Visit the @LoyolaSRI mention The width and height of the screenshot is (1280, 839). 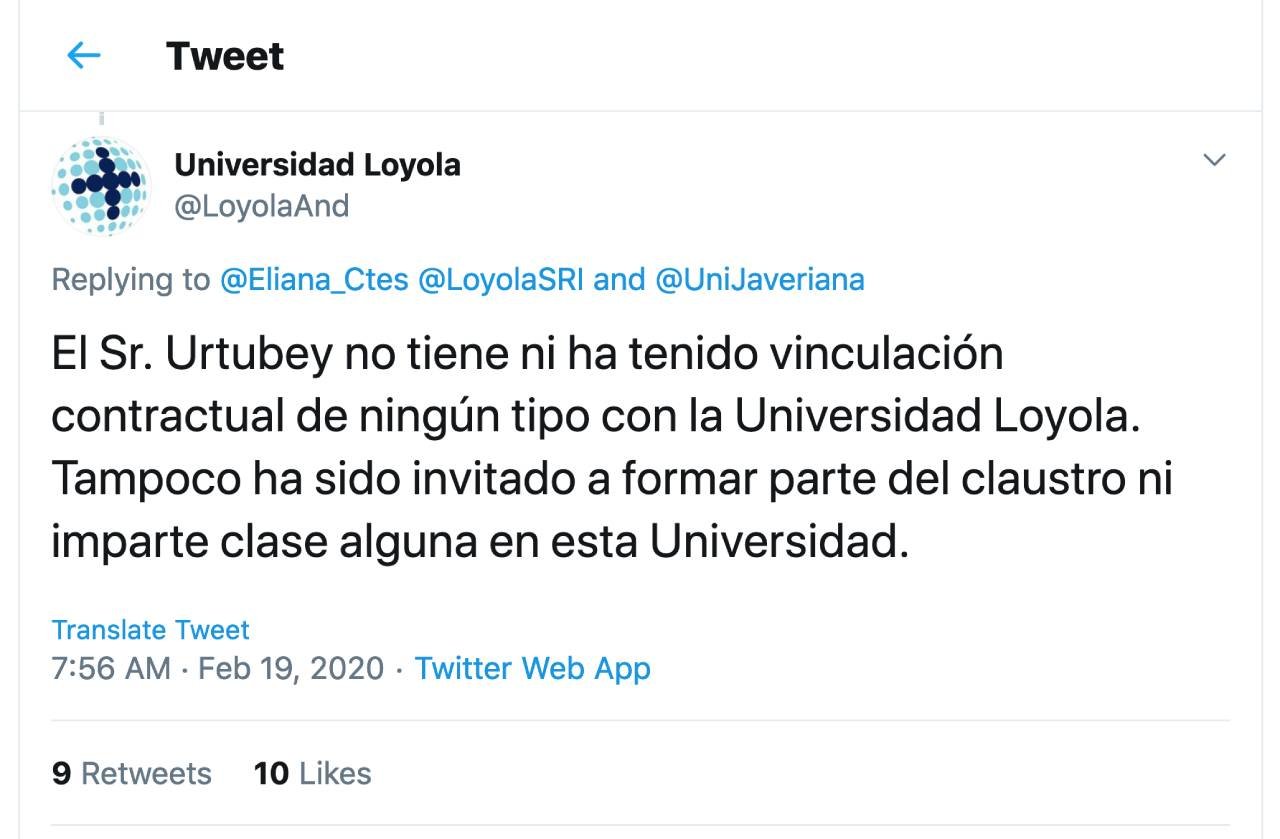(x=501, y=279)
